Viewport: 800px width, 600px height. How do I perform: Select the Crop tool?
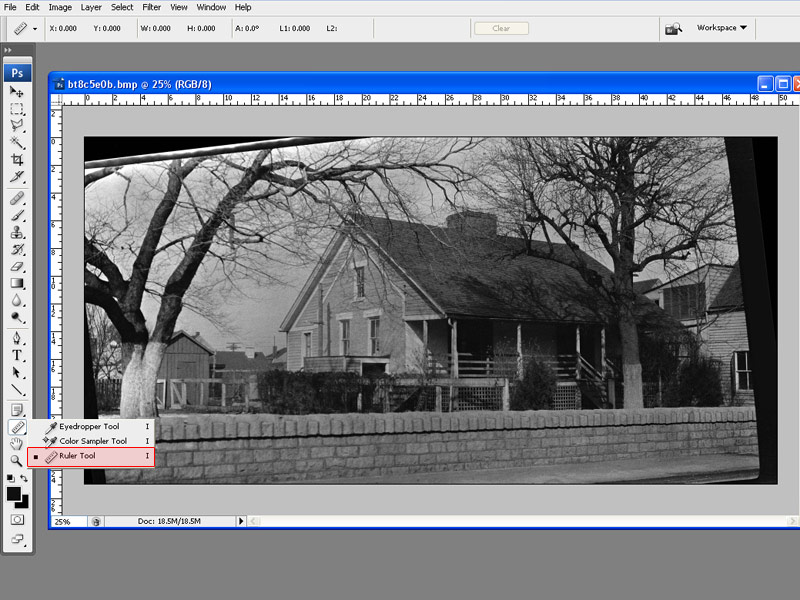(17, 160)
